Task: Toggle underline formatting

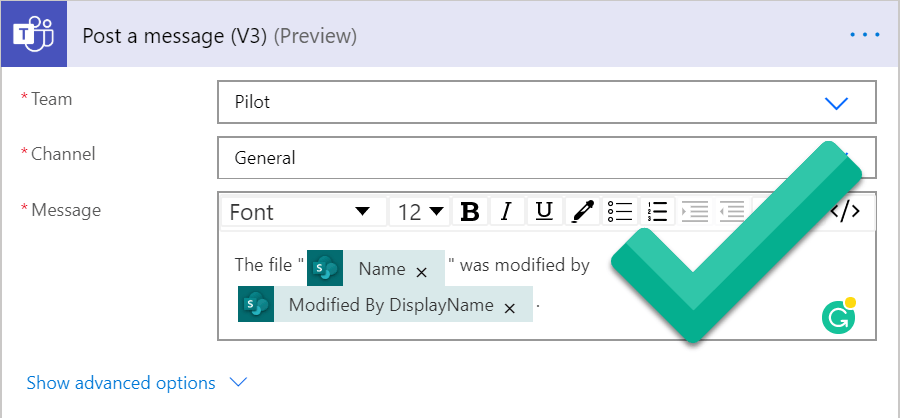Action: pos(544,212)
